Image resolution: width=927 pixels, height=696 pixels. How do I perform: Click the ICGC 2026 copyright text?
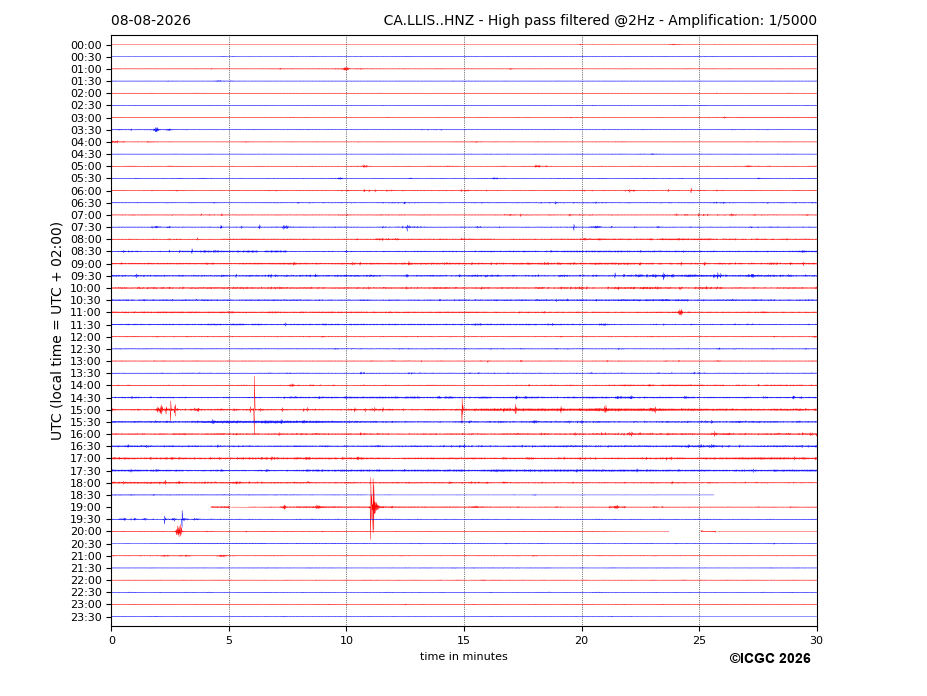click(770, 658)
